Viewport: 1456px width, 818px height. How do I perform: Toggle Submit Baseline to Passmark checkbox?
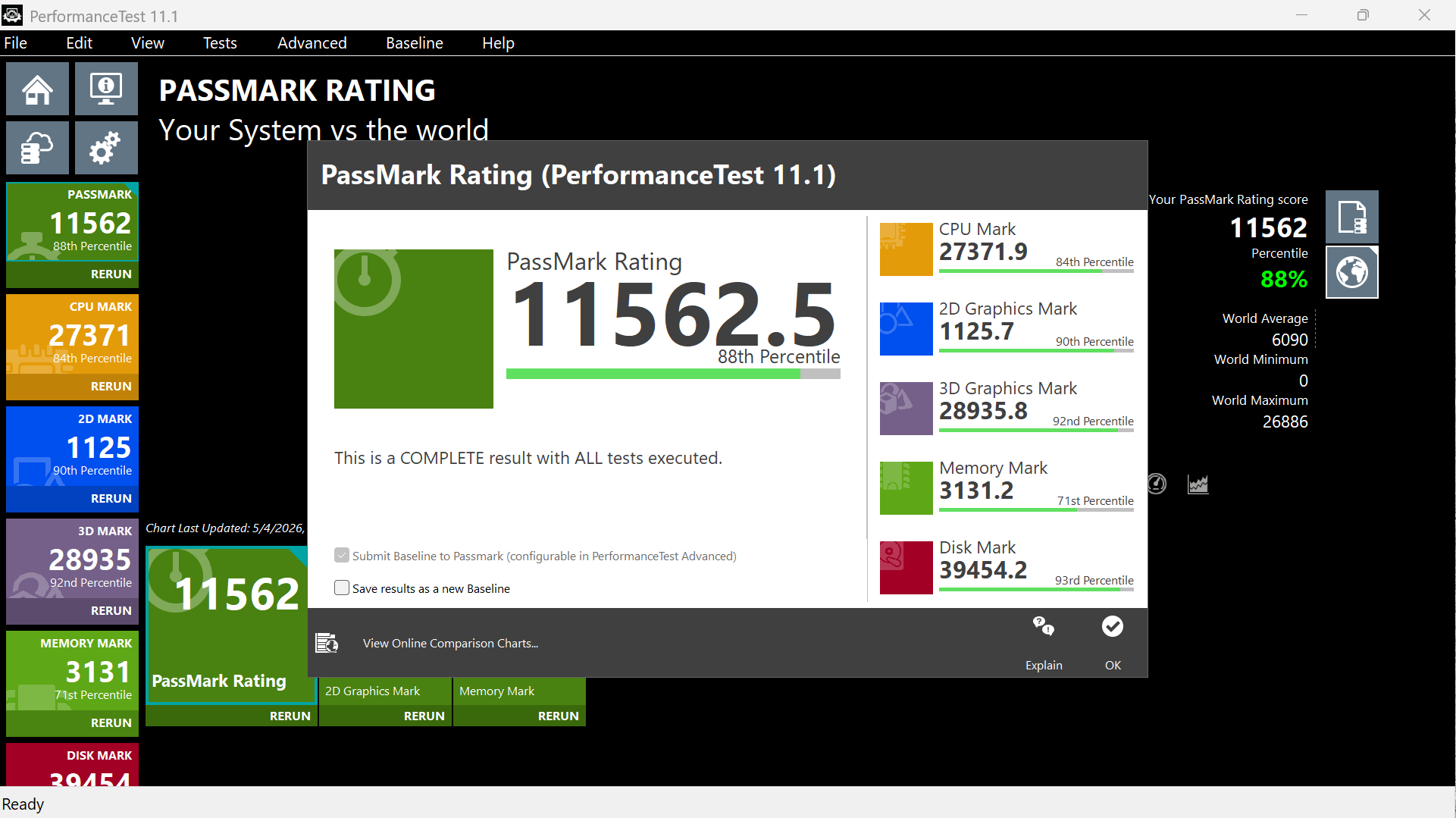(x=342, y=556)
